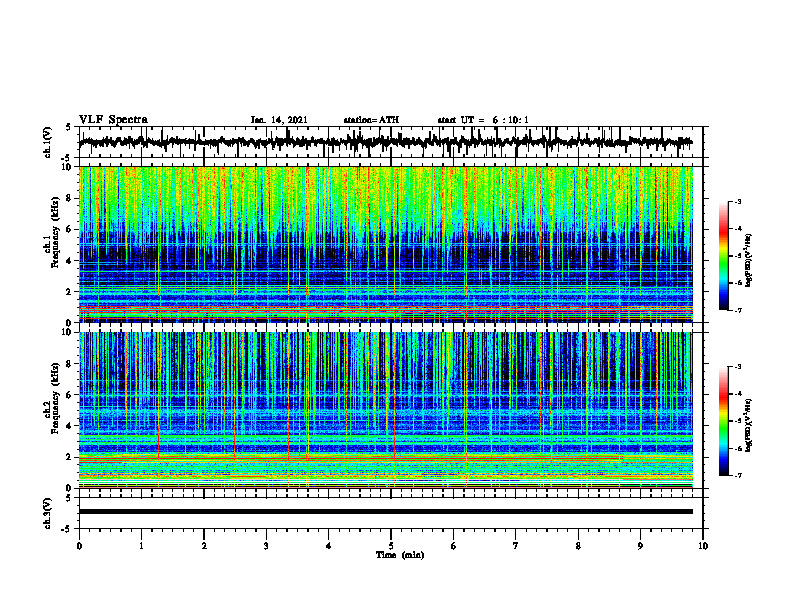Click the "5" tick on ch.1(V) axis
Viewport: 792px width, 612px height.
(x=69, y=128)
